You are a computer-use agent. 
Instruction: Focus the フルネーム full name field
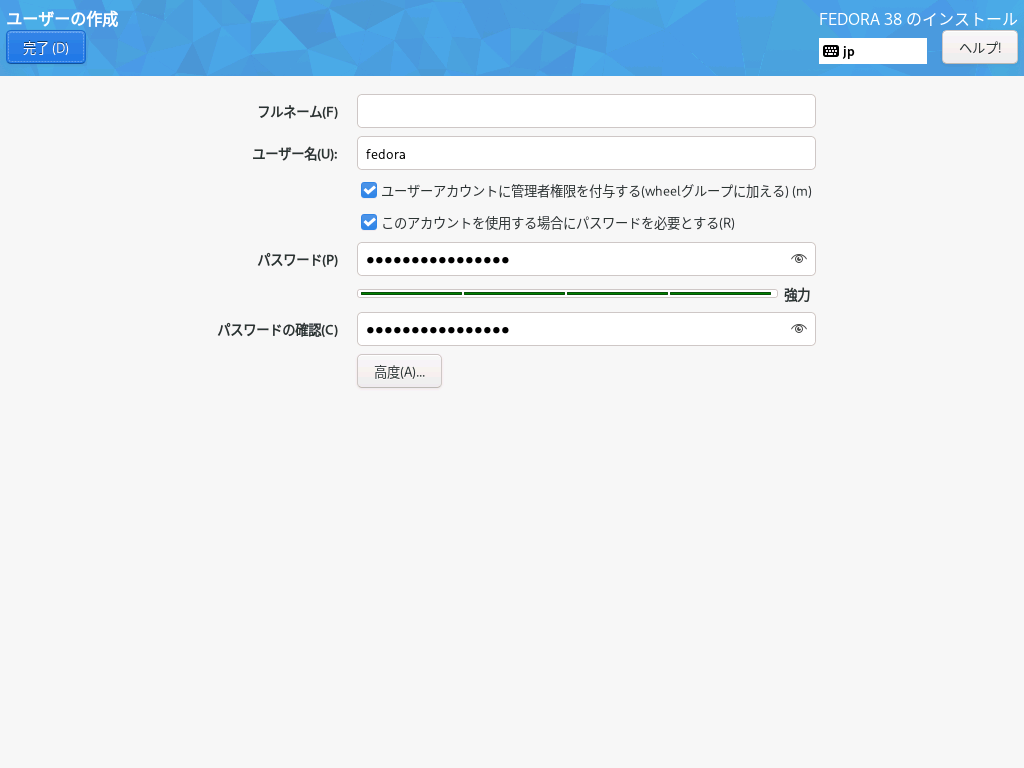586,111
